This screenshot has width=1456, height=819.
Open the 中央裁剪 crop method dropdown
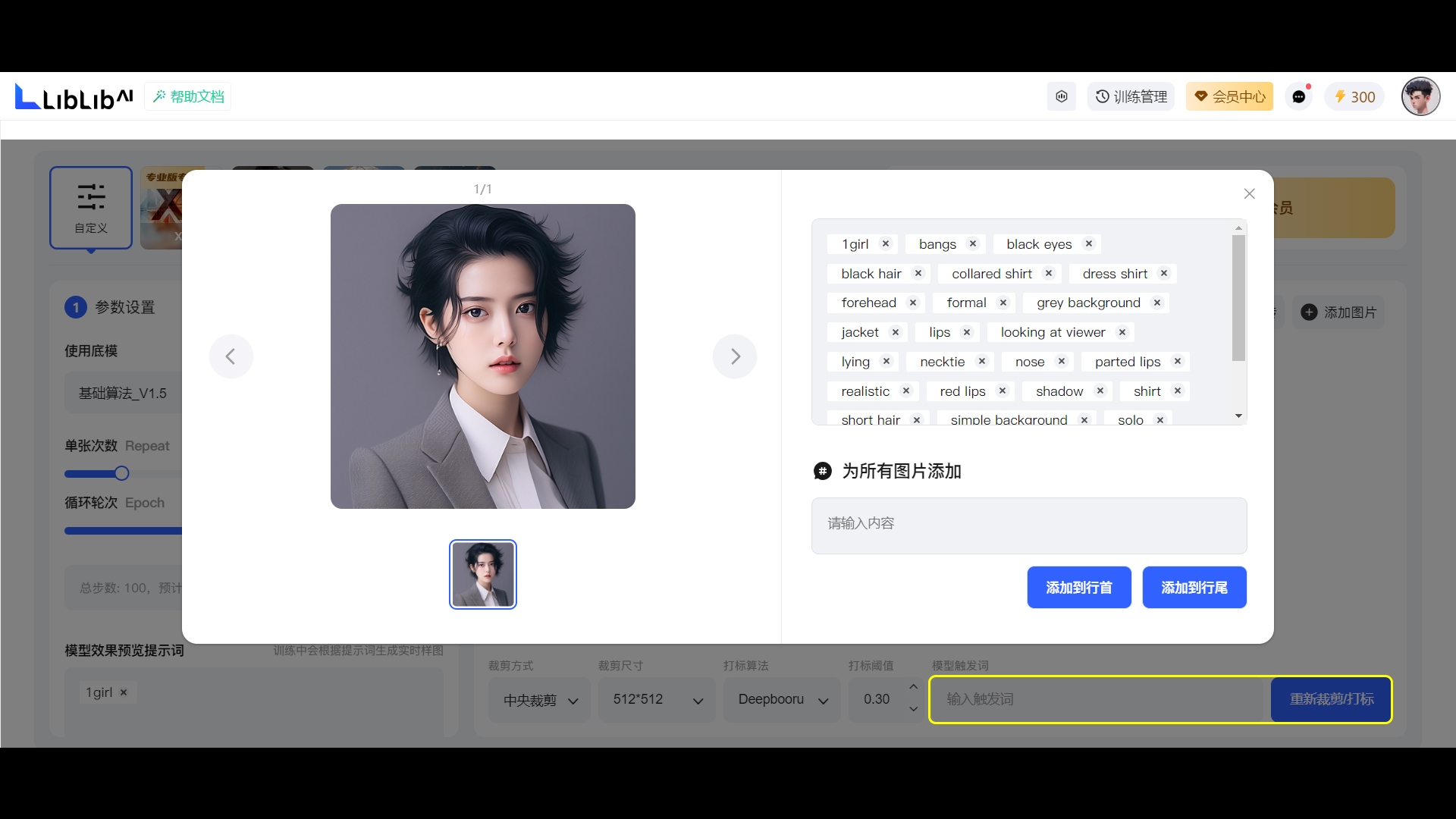[x=540, y=700]
